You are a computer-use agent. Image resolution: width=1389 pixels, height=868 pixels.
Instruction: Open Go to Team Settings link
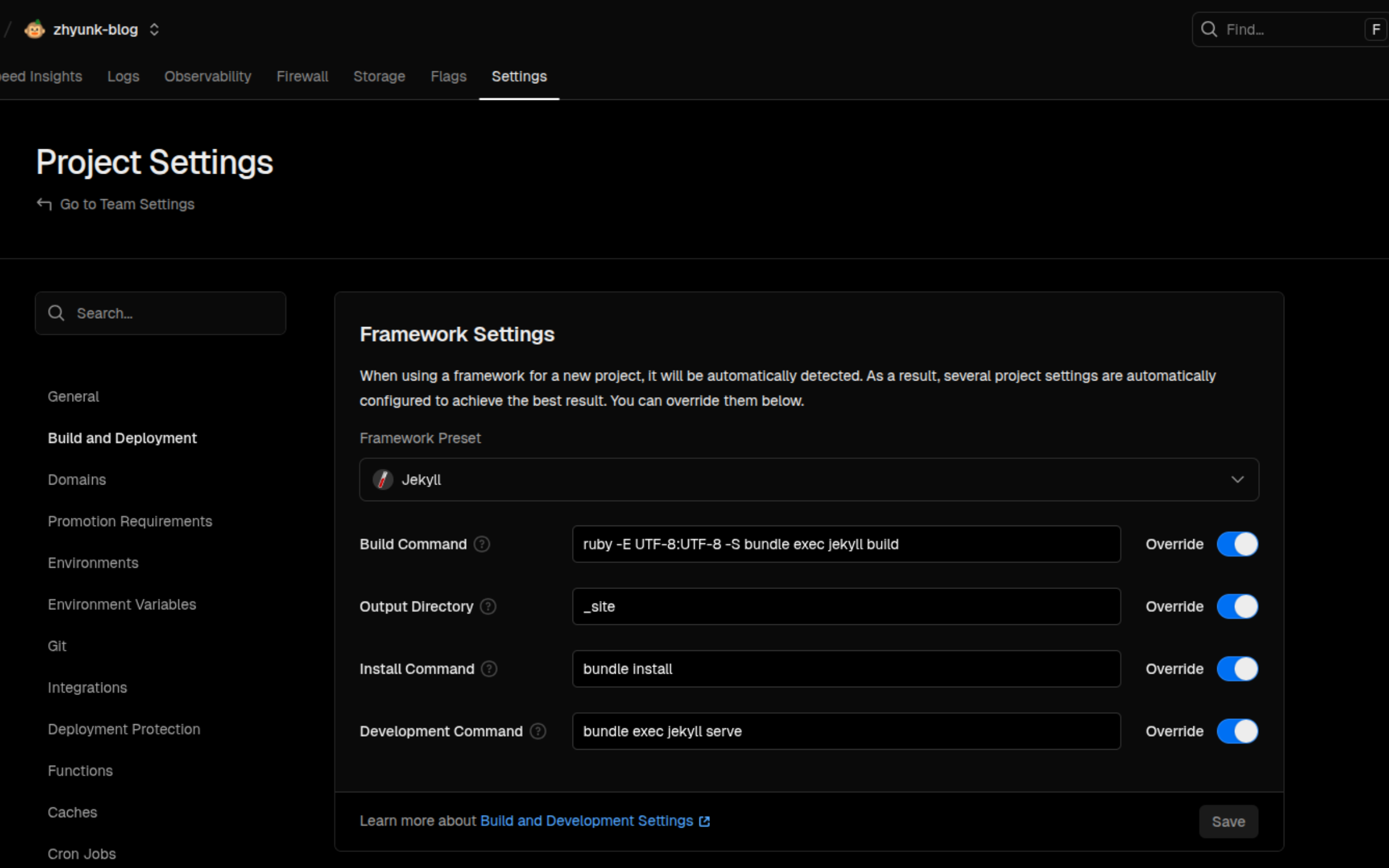pyautogui.click(x=127, y=204)
